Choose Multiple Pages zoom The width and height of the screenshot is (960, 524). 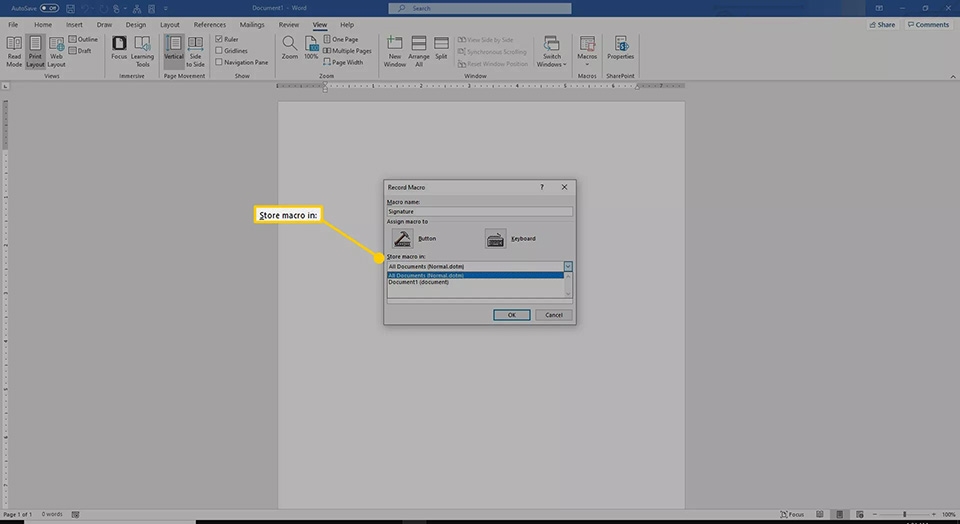tap(347, 51)
